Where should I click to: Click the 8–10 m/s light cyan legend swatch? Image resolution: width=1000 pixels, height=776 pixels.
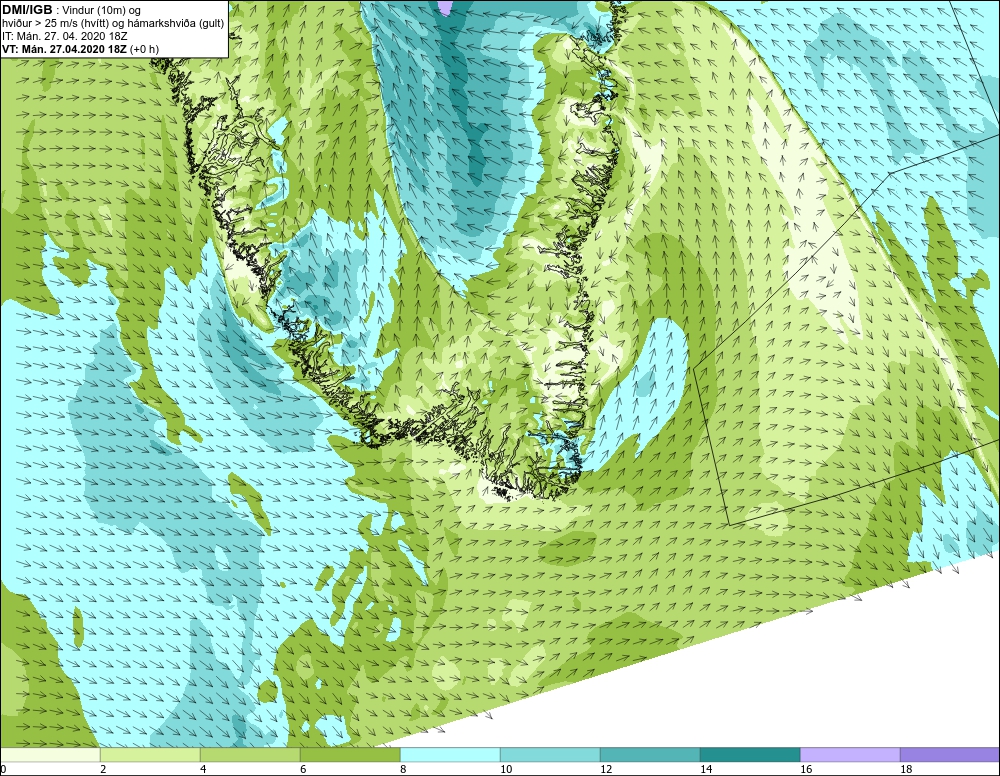(x=450, y=755)
